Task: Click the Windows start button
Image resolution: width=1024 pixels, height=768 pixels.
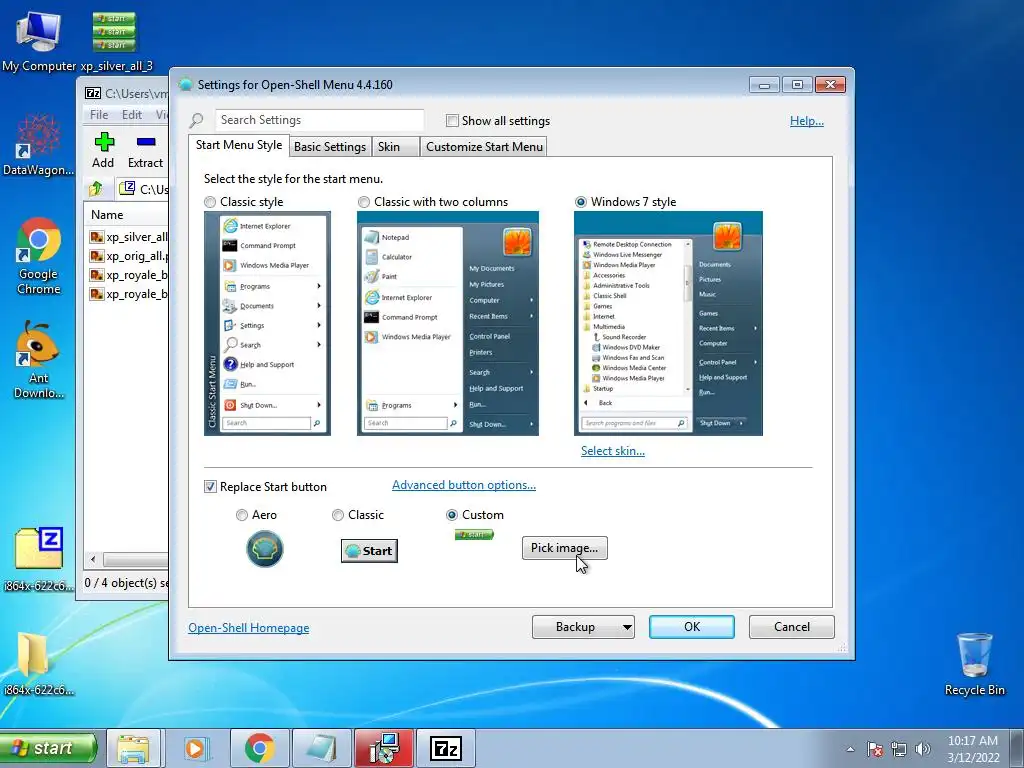Action: [x=48, y=748]
